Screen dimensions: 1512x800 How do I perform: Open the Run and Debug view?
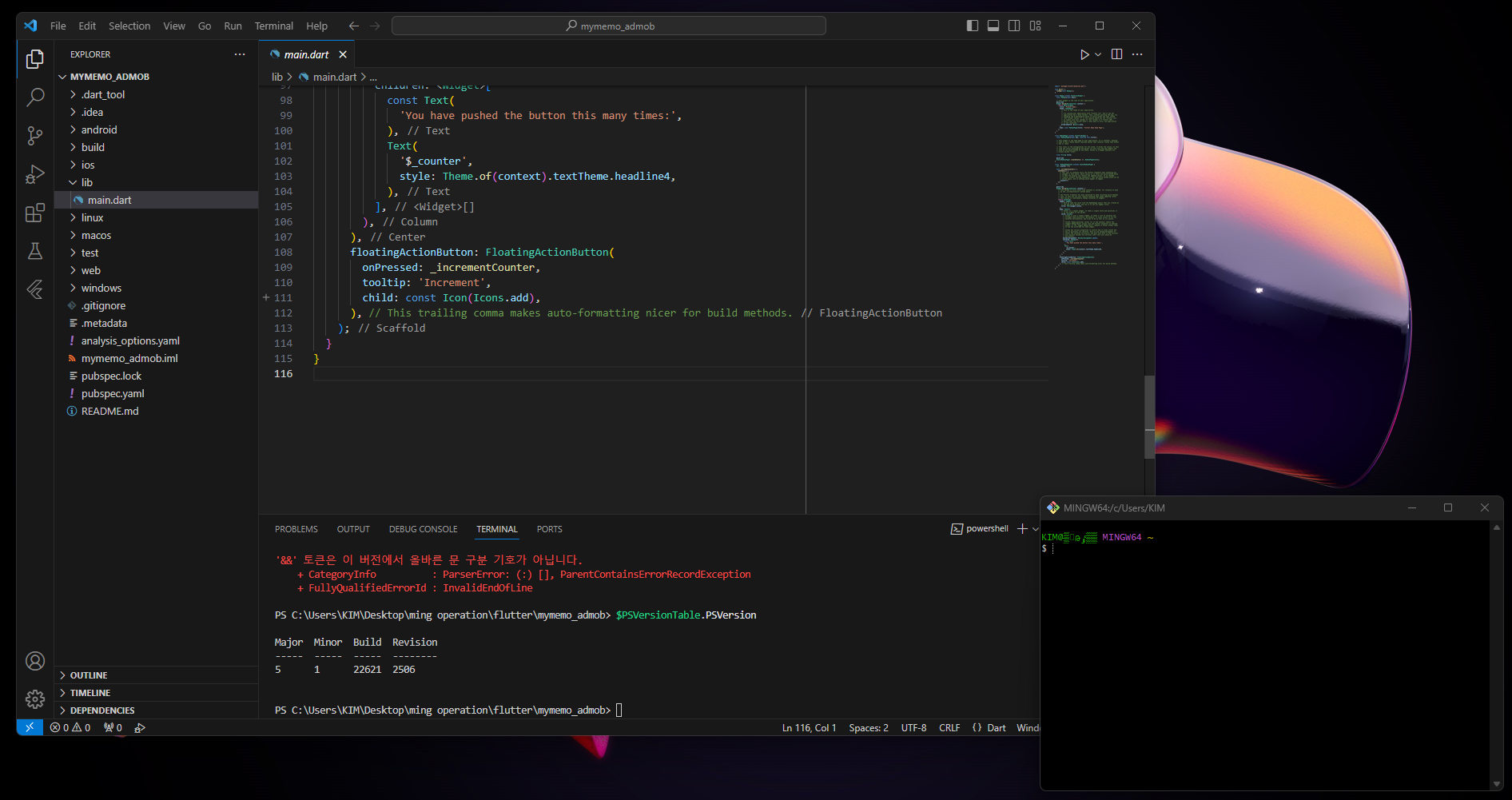point(35,174)
